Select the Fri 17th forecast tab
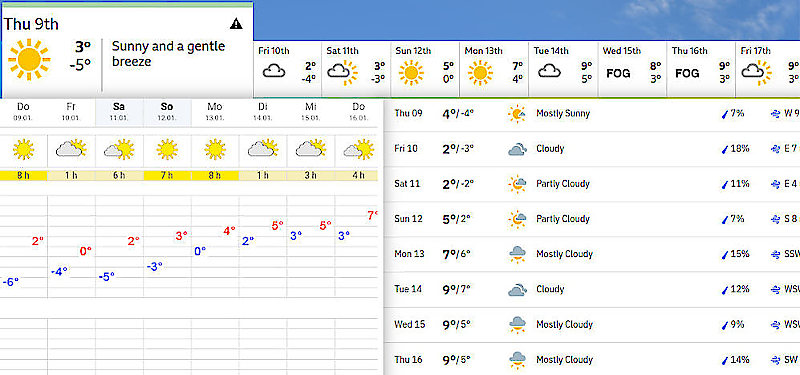 pyautogui.click(x=768, y=69)
